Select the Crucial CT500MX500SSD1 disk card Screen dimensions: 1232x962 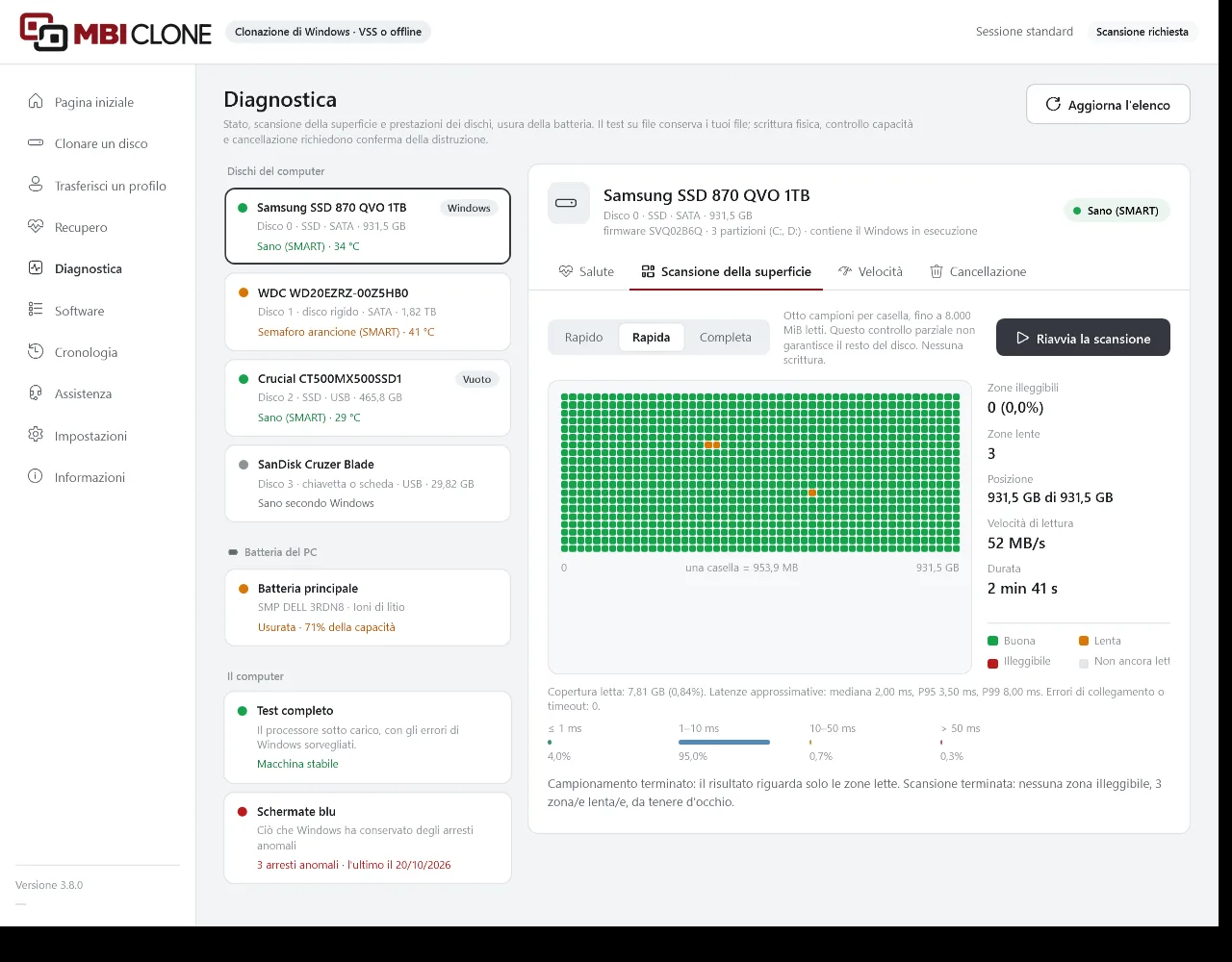(368, 397)
